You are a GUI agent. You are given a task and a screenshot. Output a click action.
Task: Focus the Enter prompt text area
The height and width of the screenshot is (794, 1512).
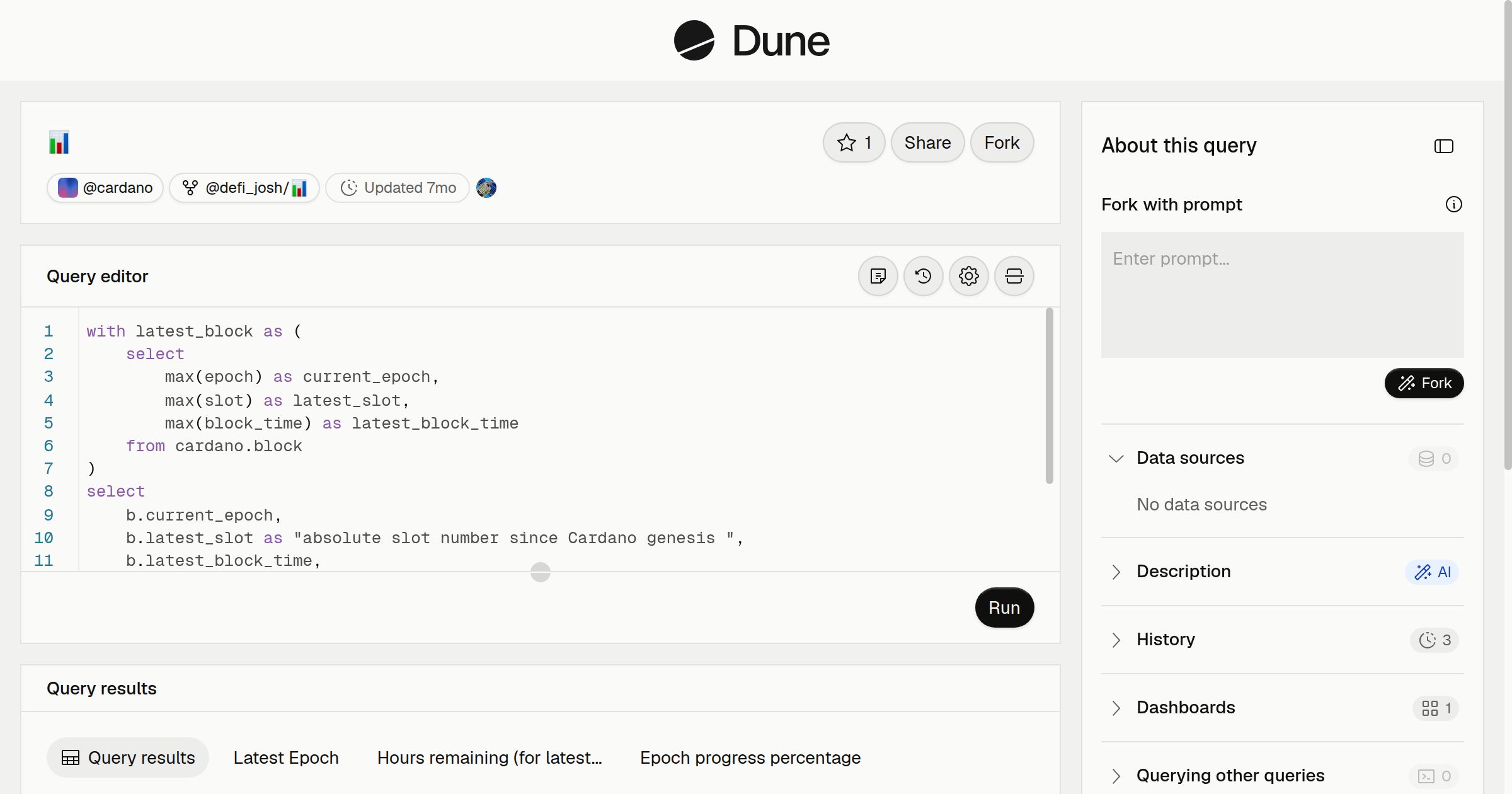[x=1282, y=295]
